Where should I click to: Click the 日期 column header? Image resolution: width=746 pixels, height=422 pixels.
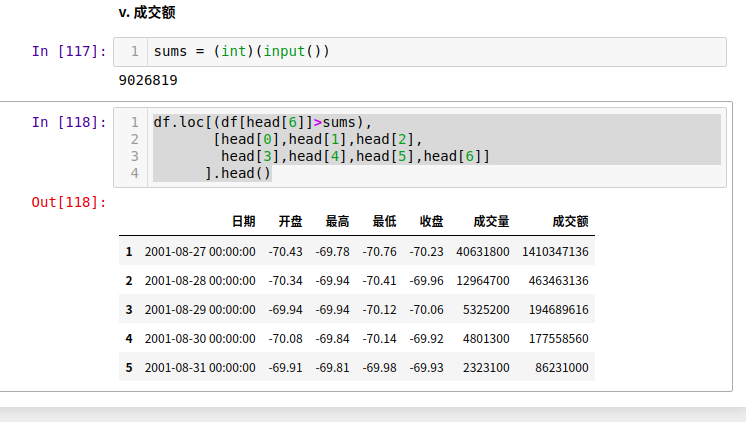[x=244, y=222]
